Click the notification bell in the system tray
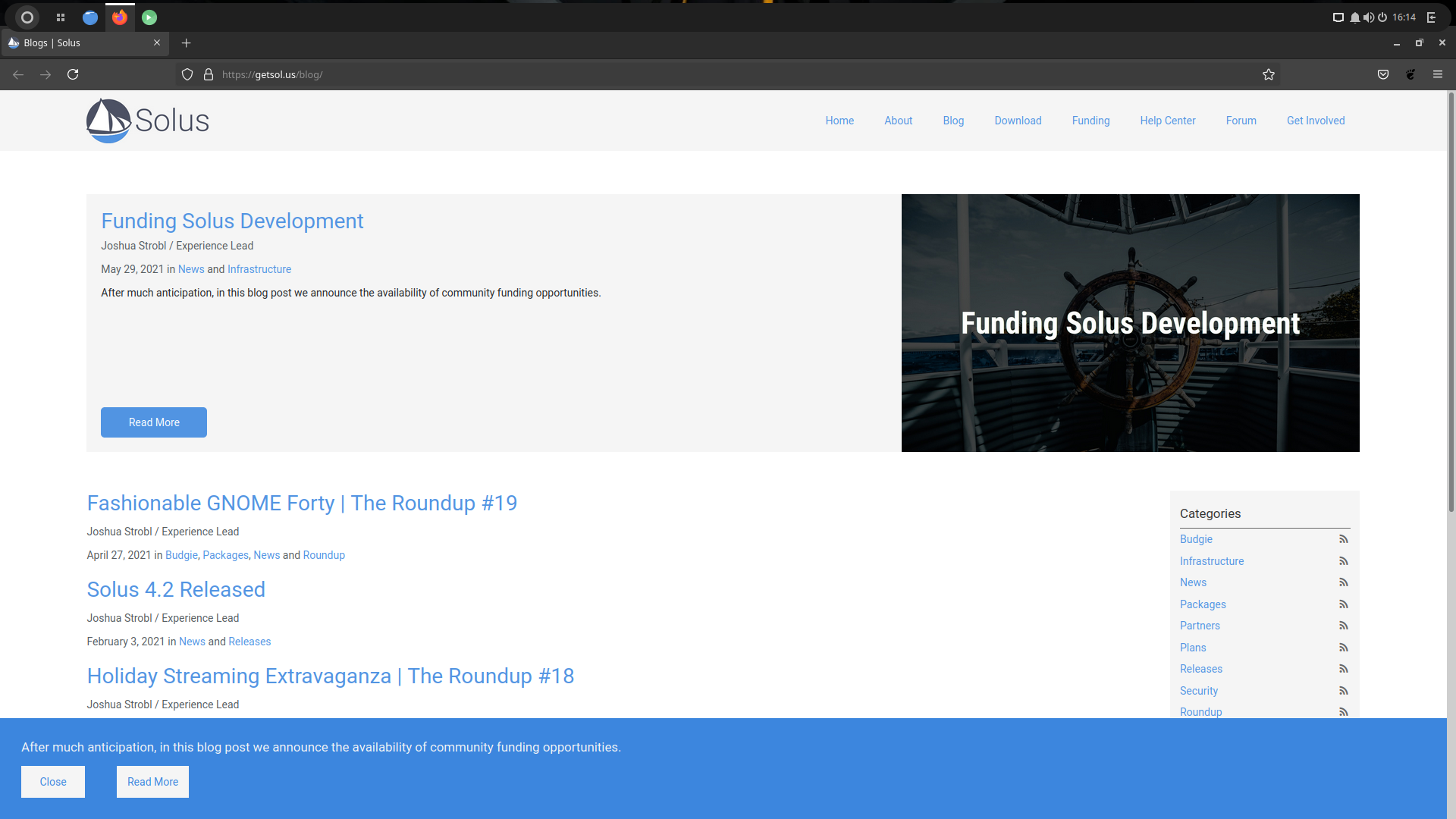 (x=1354, y=17)
